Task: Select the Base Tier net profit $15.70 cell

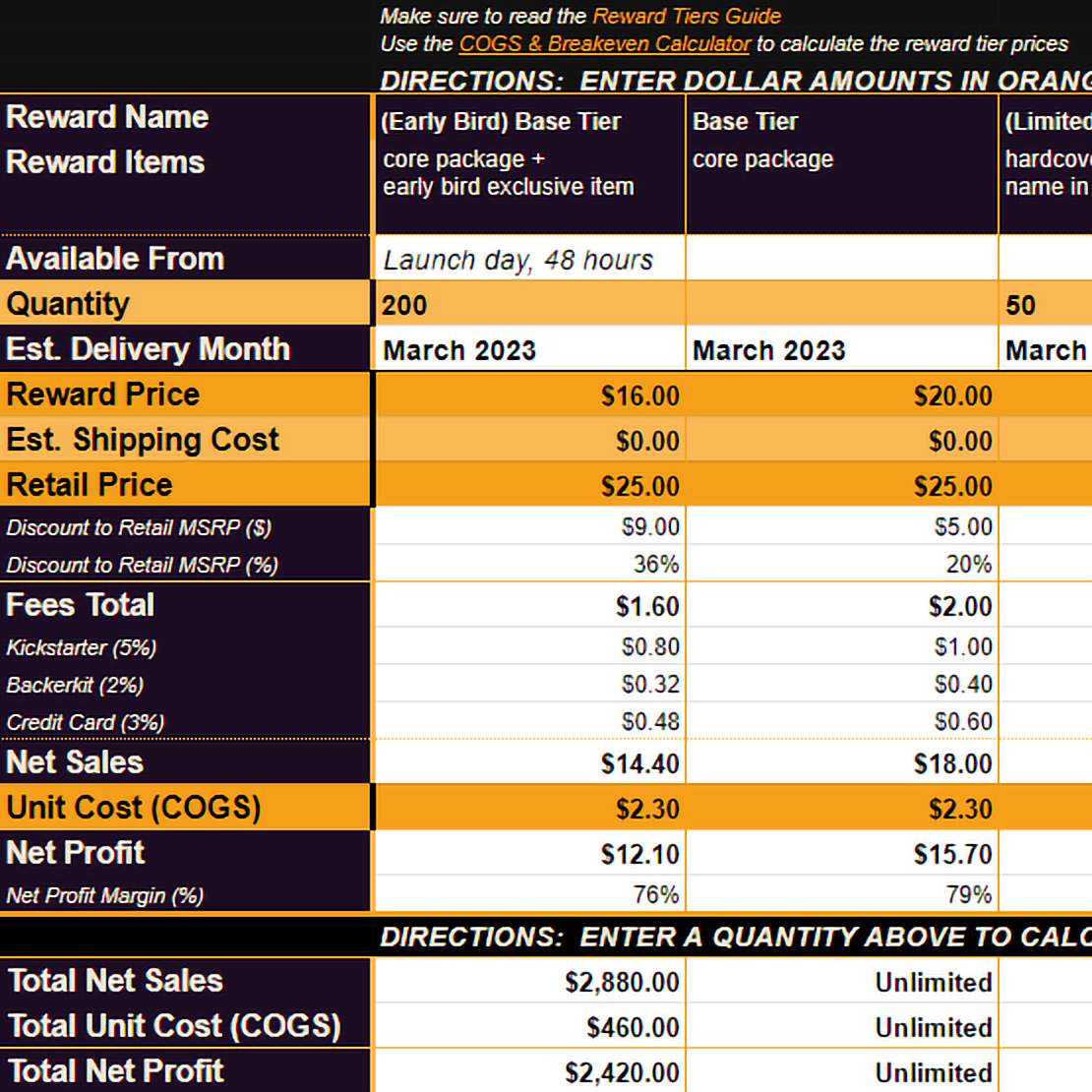Action: tap(841, 854)
